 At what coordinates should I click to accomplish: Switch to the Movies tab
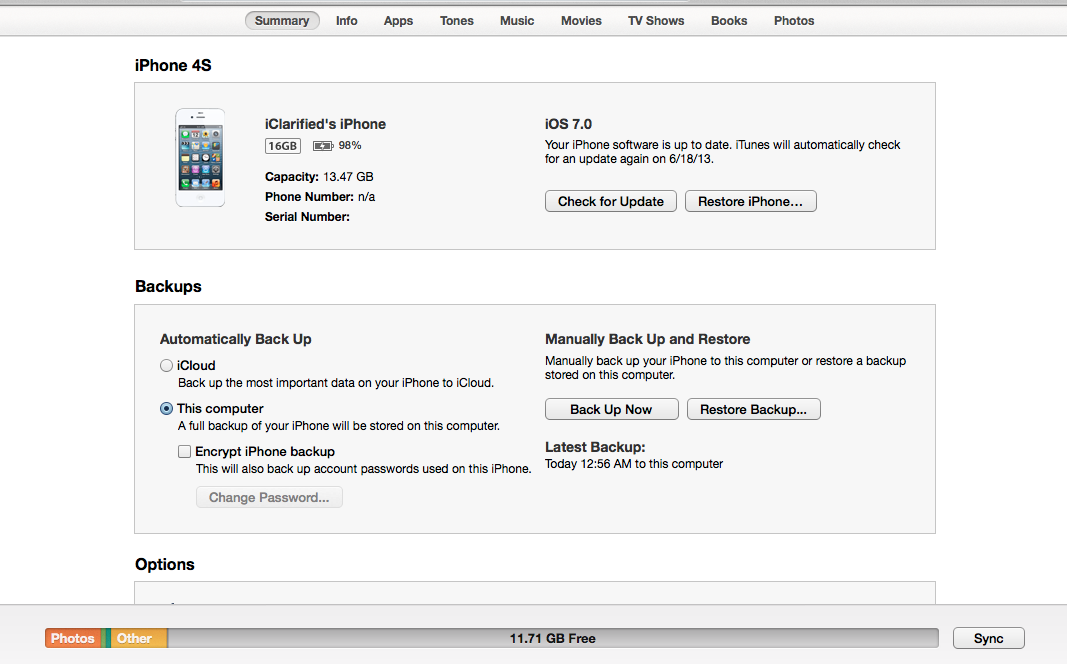[x=581, y=21]
